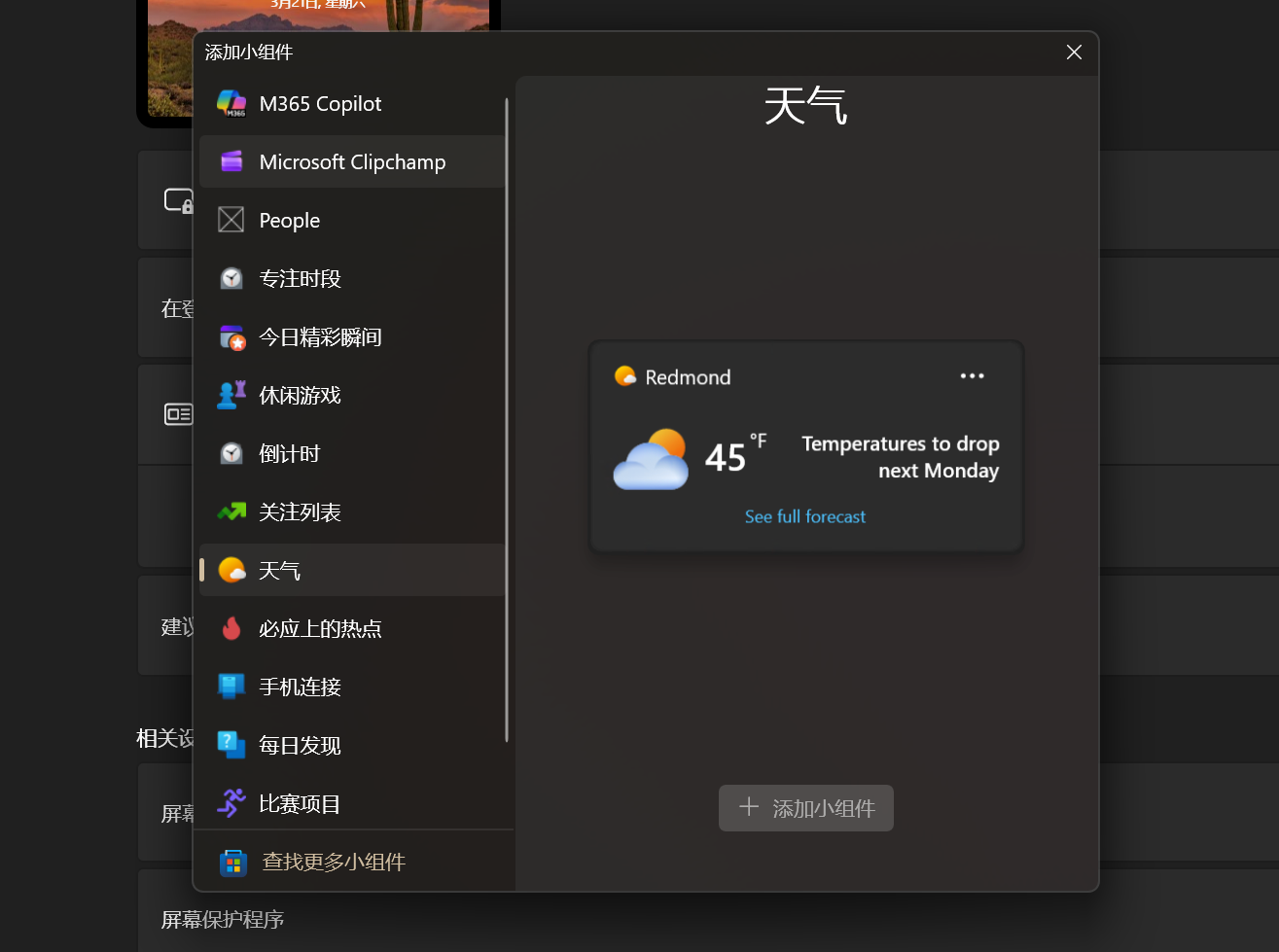Choose the People widget entry

[x=352, y=220]
